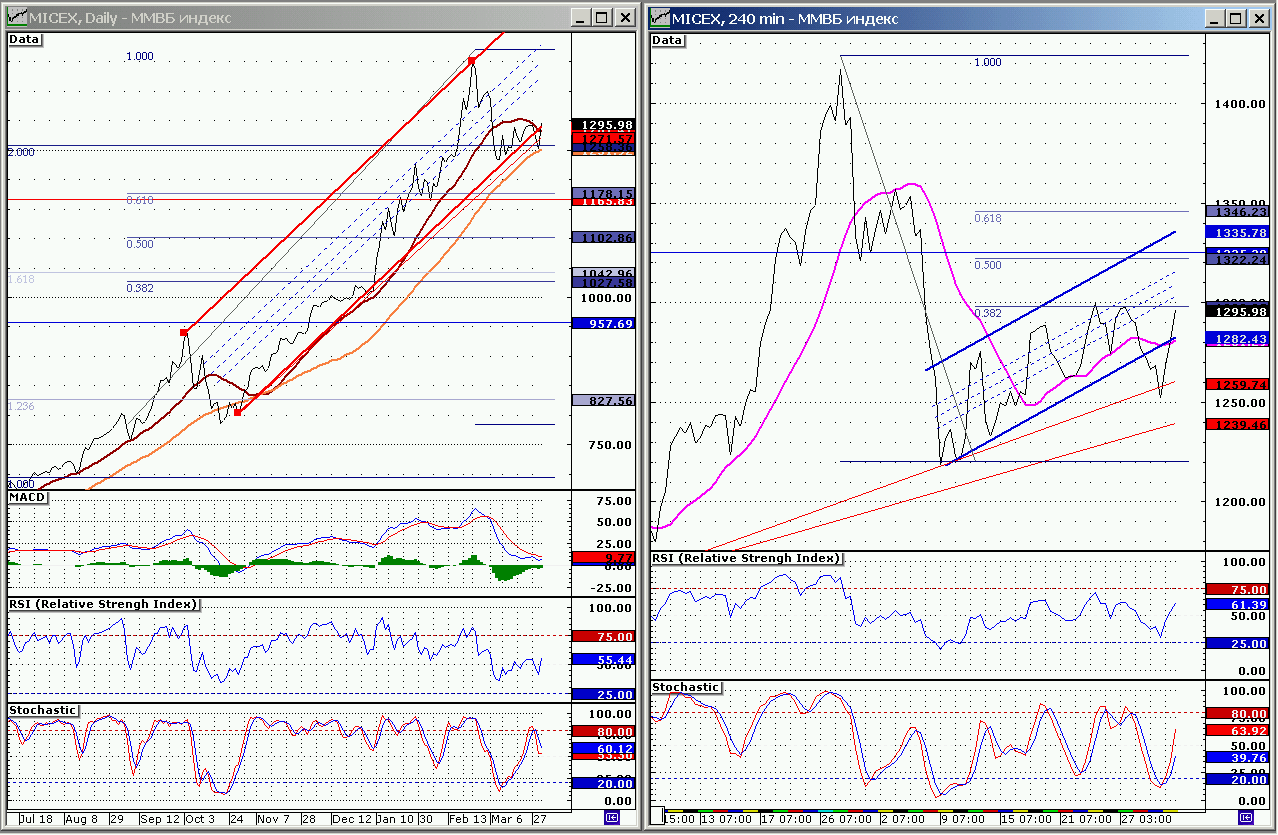Screen dimensions: 1278x835
Task: Click the red trendline handle at the Oct 24 low
Action: tap(238, 411)
